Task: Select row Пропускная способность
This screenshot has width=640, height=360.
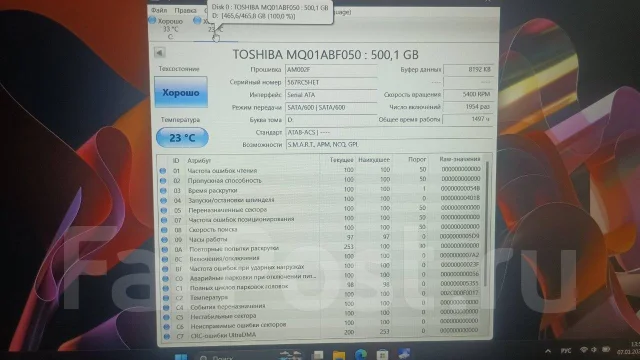Action: click(320, 180)
